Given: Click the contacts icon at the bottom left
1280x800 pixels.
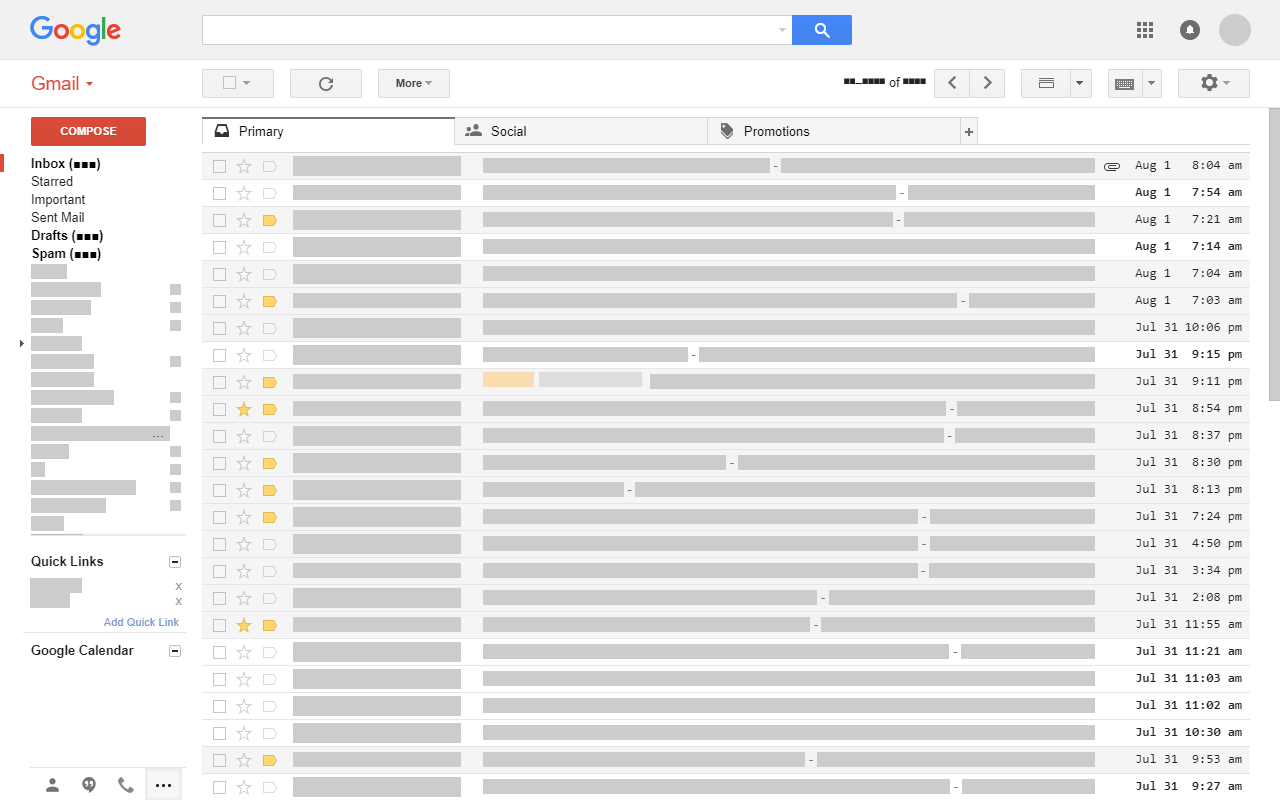Looking at the screenshot, I should (x=52, y=785).
